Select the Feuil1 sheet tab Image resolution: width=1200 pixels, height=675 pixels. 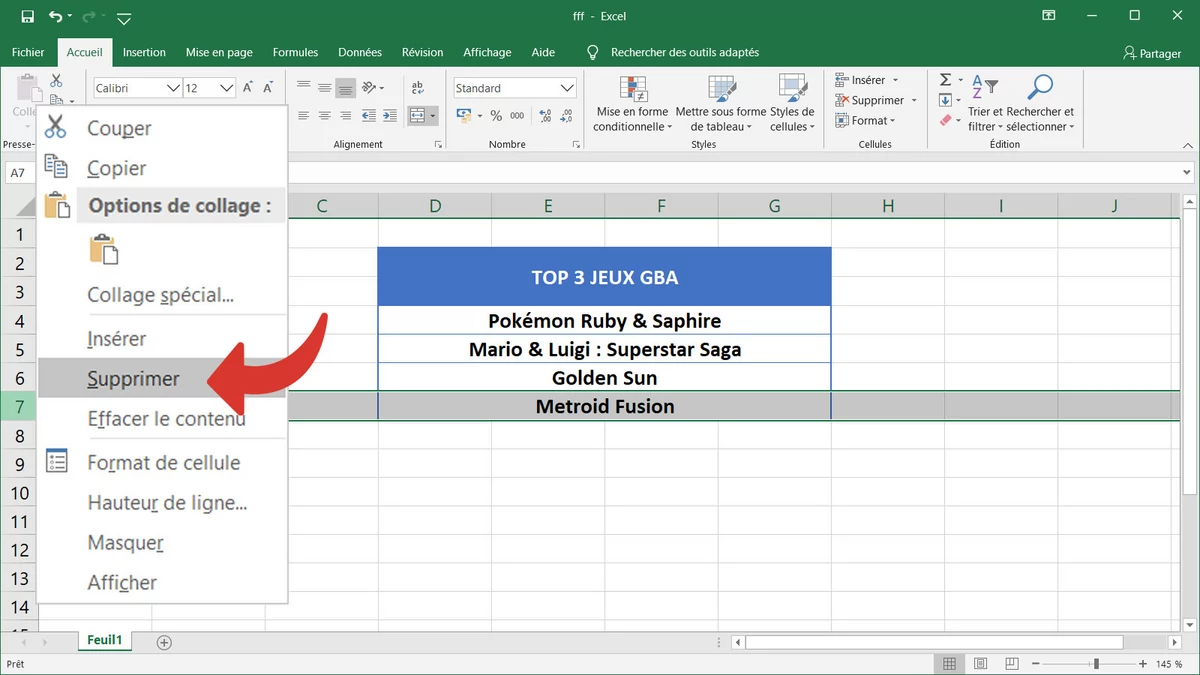coord(104,641)
